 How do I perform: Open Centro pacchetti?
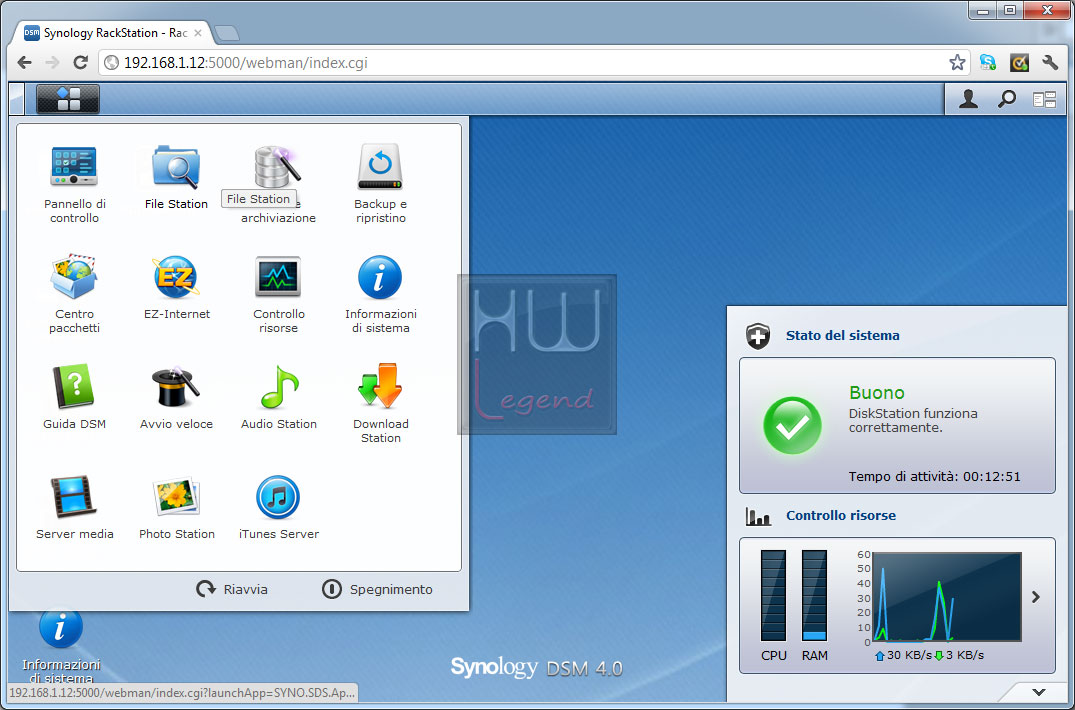pos(74,293)
